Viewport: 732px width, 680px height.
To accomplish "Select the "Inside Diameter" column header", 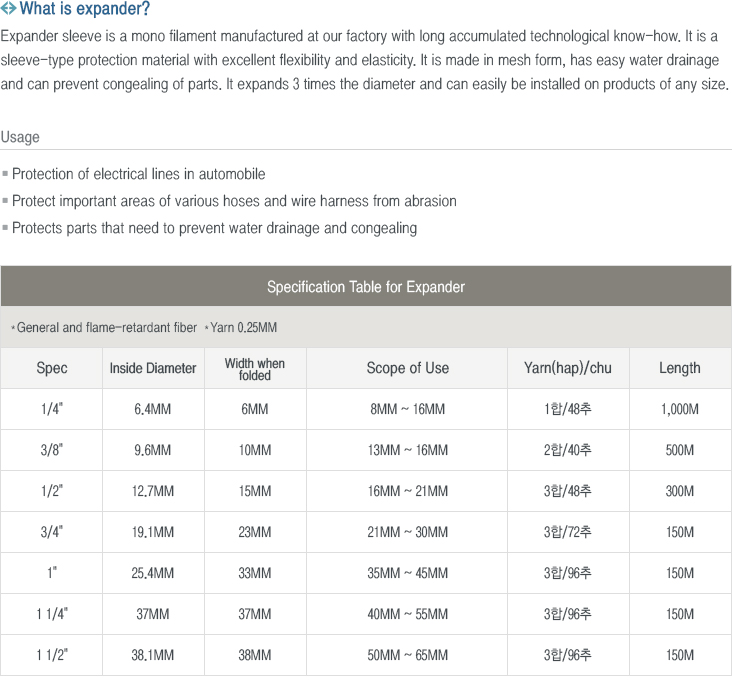I will pyautogui.click(x=153, y=368).
